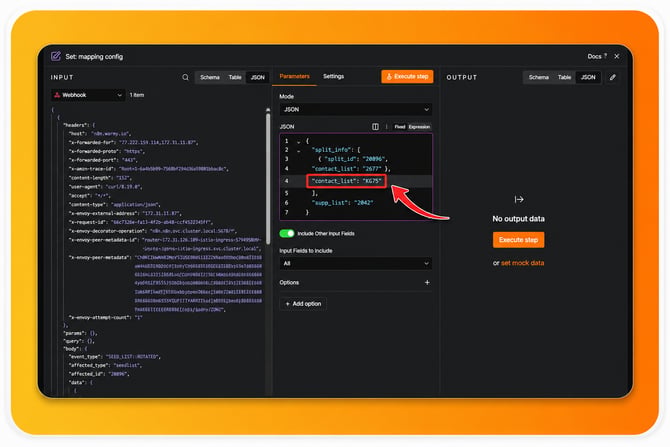Click the "affected_id" row in input JSON
The height and width of the screenshot is (447, 670).
coord(99,373)
